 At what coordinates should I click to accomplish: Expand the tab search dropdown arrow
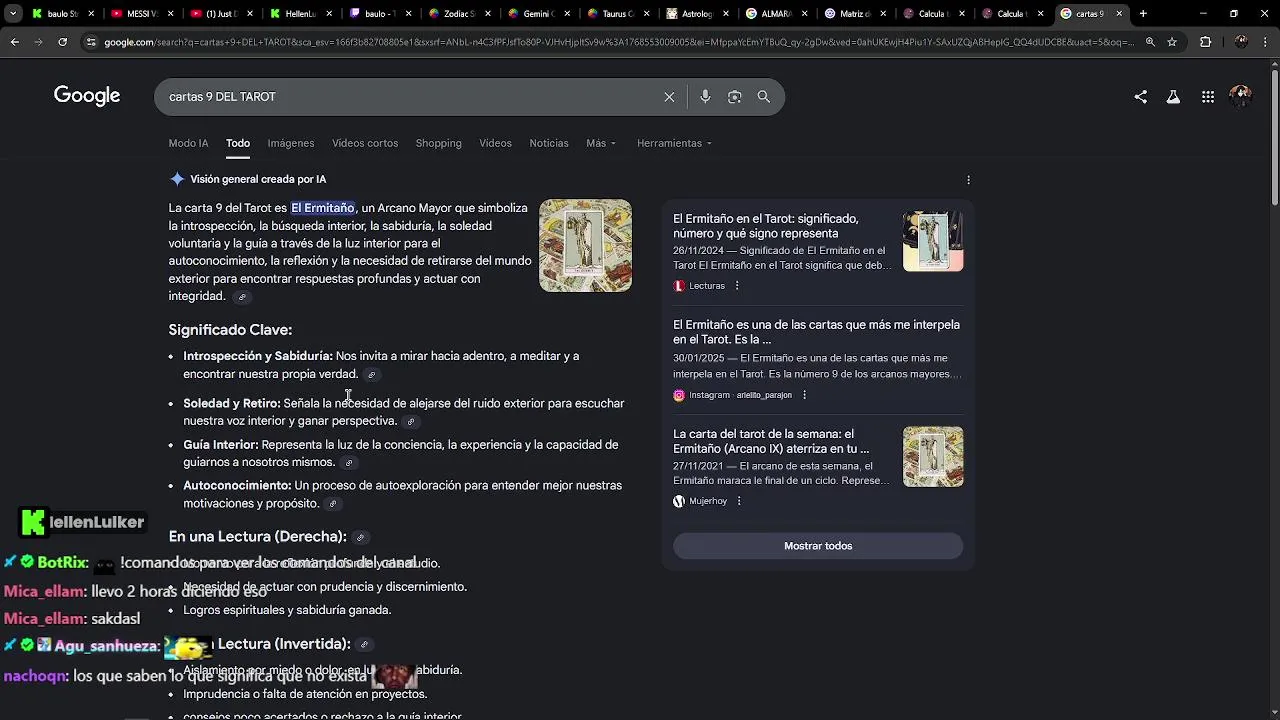pyautogui.click(x=13, y=14)
